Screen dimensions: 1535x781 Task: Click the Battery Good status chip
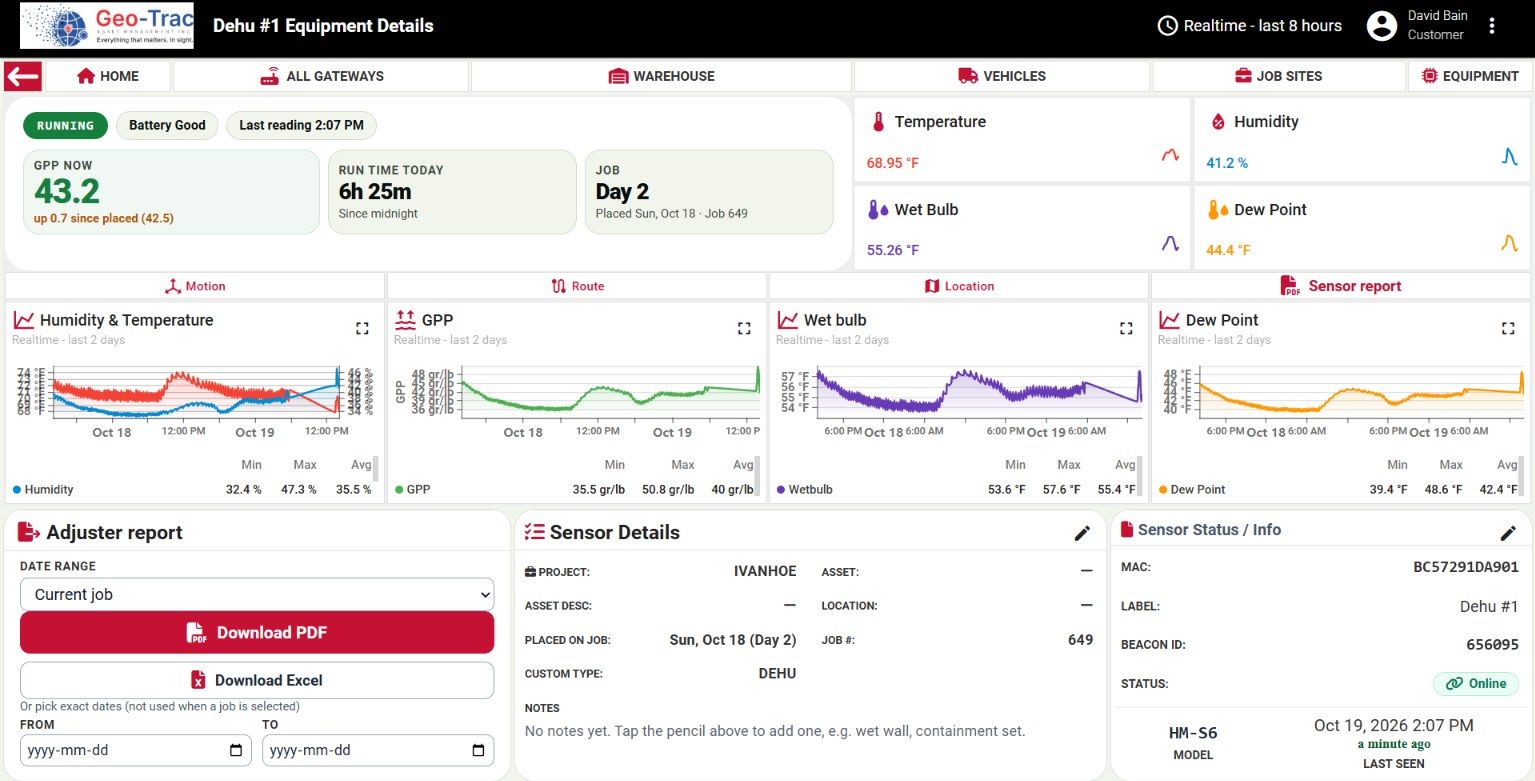click(x=167, y=125)
